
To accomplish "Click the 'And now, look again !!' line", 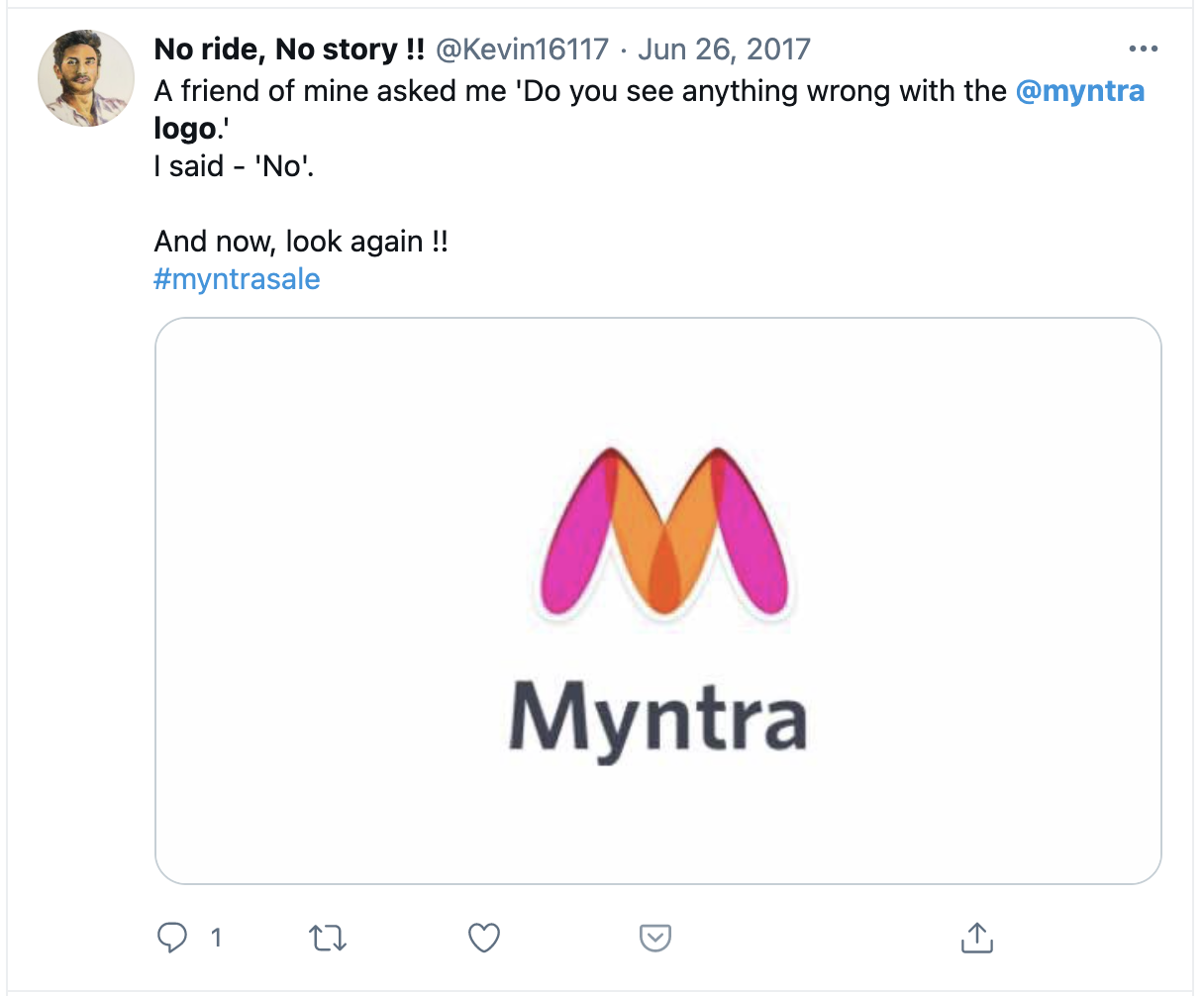I will pos(301,242).
